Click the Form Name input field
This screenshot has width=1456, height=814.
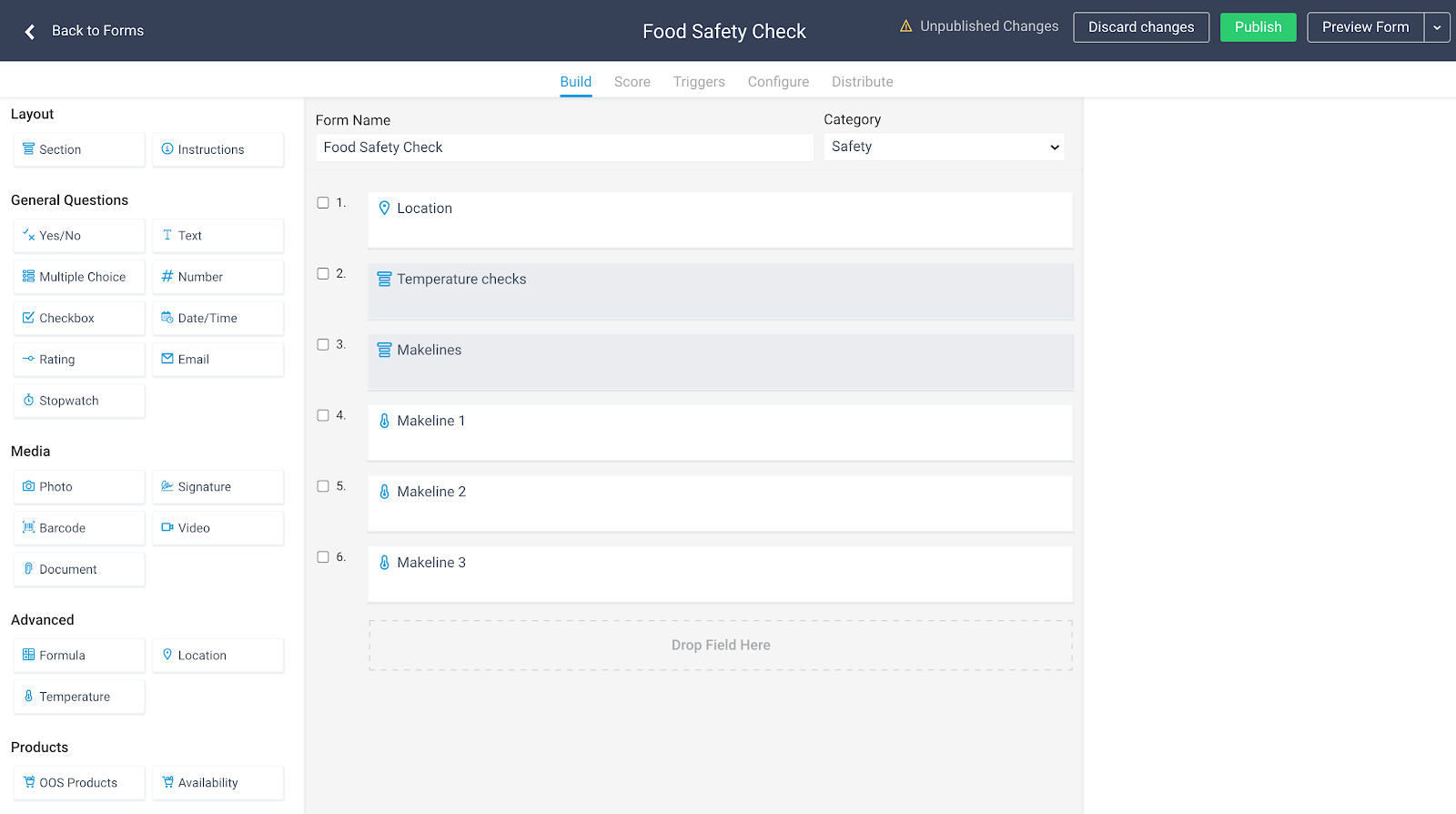click(564, 148)
